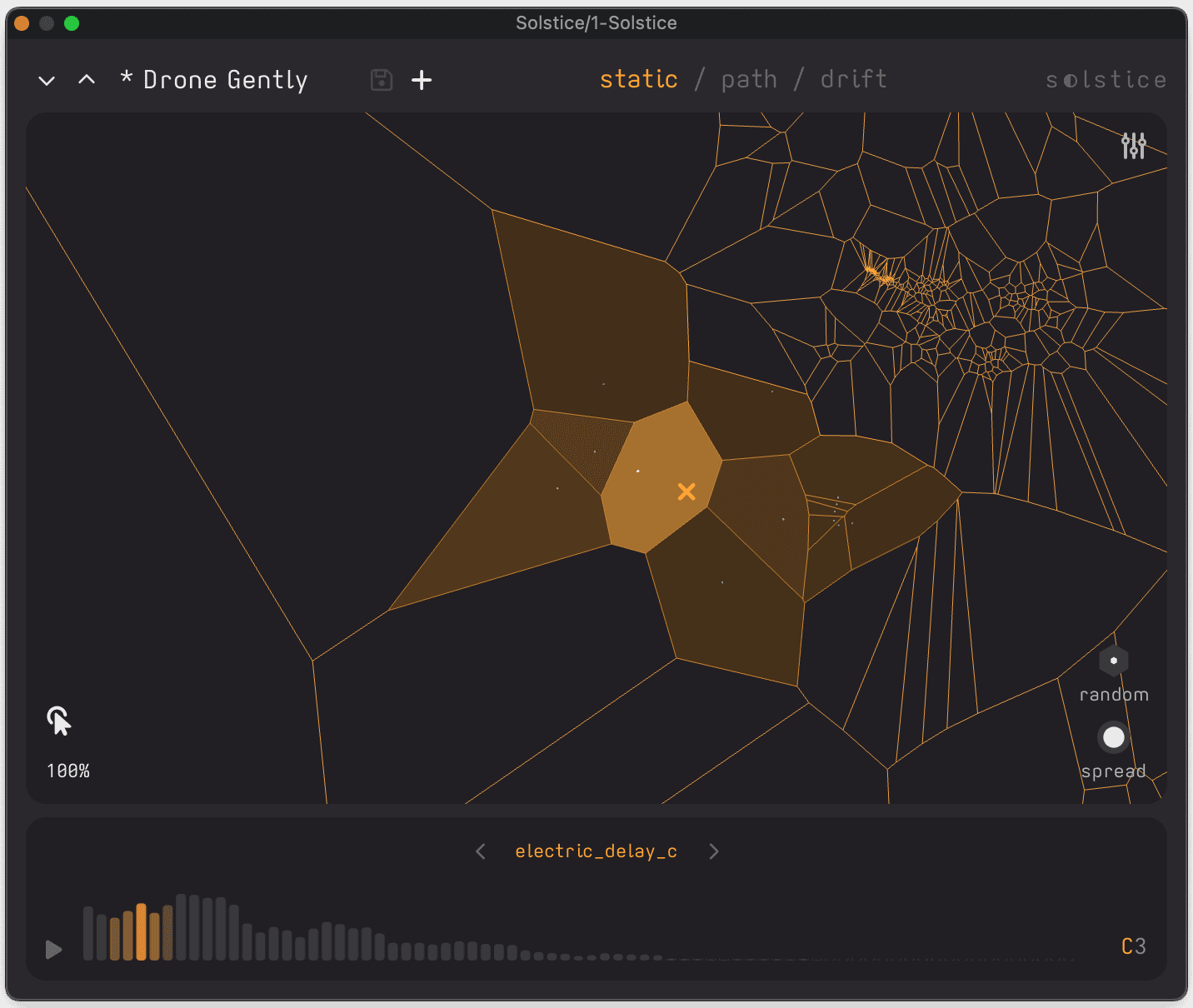The image size is (1193, 1008).
Task: Add a new preset with plus icon
Action: 422,80
